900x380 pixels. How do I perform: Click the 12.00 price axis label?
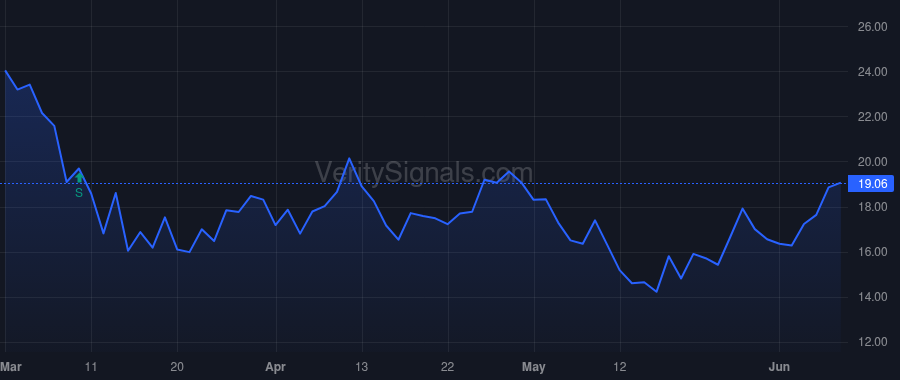tap(872, 342)
